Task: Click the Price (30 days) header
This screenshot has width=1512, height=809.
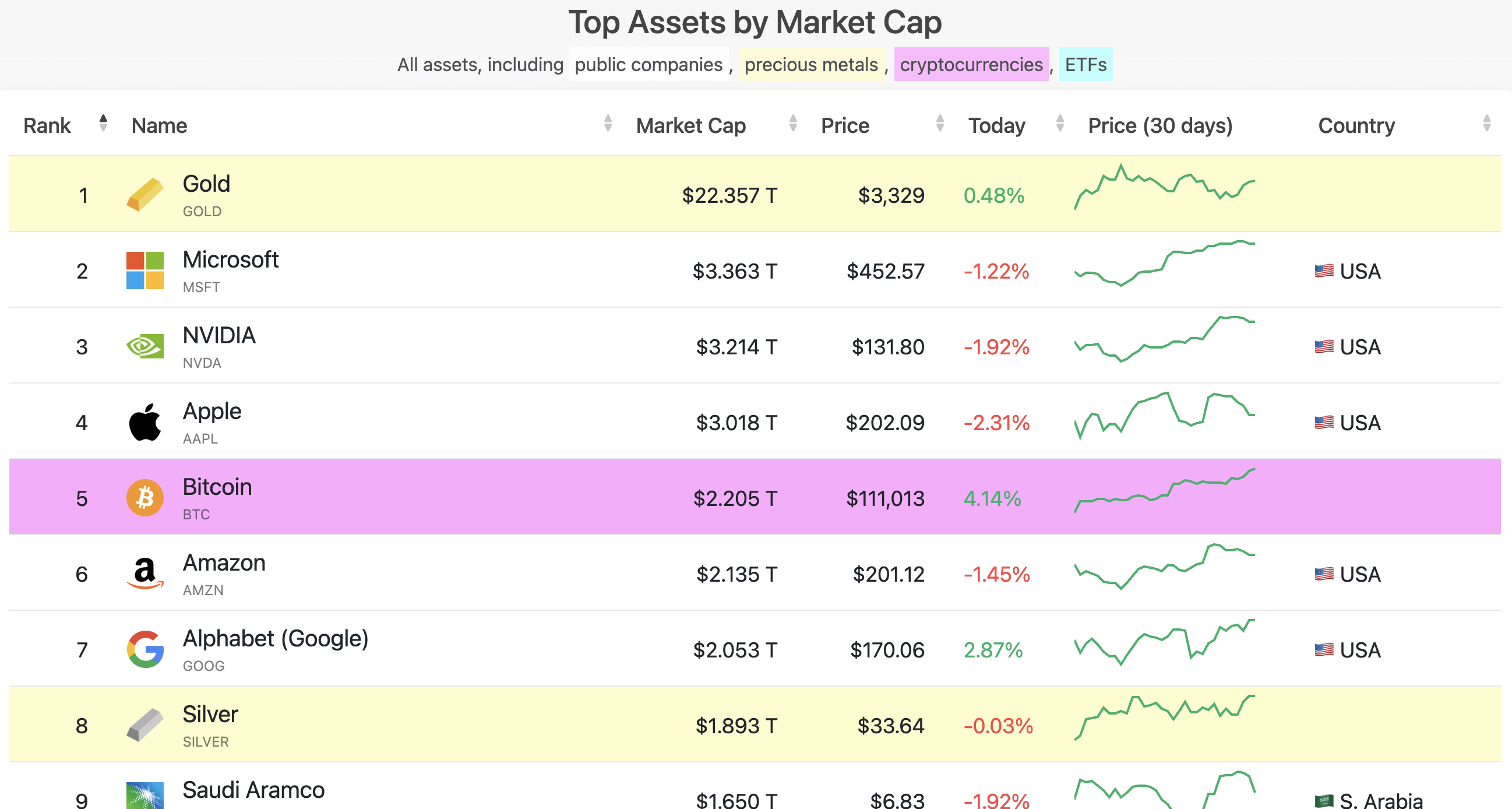Action: (x=1160, y=126)
